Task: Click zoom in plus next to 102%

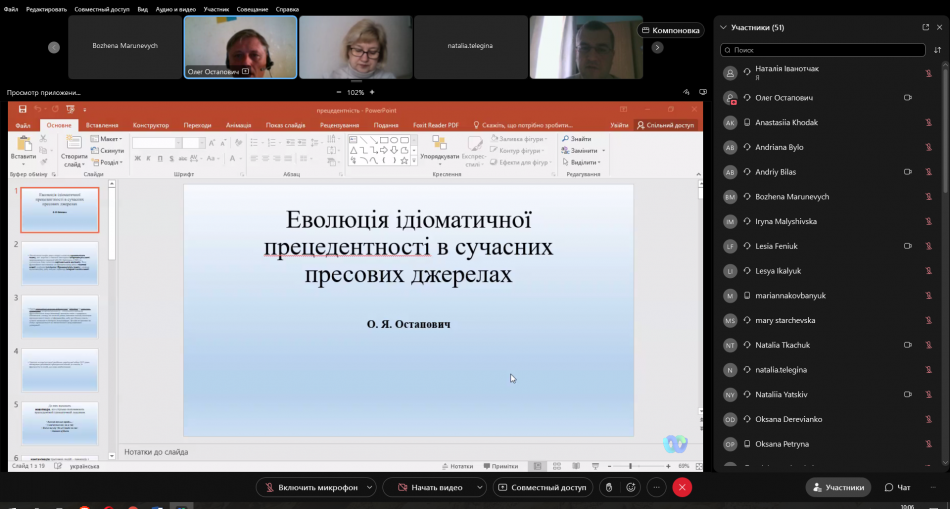Action: 374,92
